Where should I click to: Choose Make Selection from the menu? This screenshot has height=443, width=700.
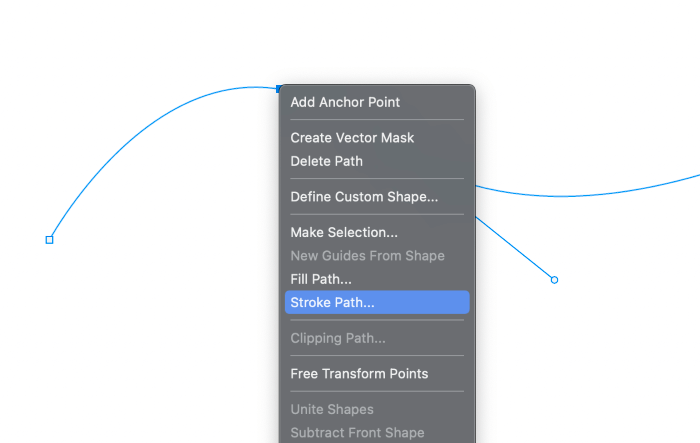(x=344, y=233)
